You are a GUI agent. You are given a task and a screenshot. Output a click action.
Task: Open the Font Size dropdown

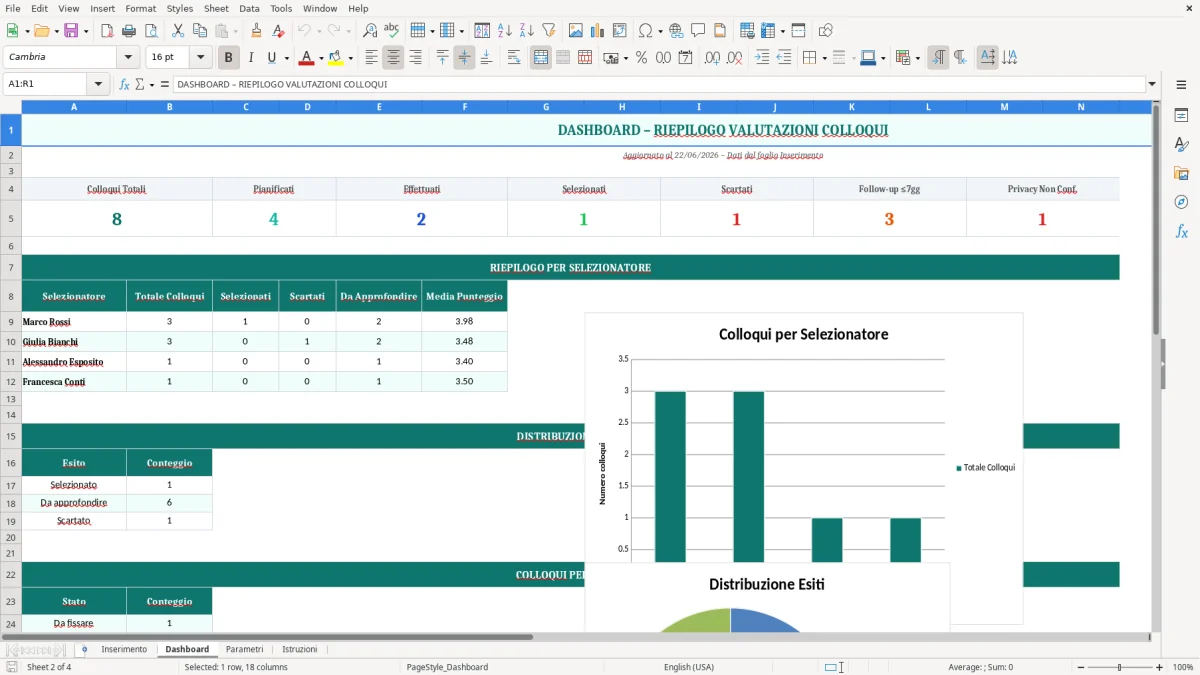200,58
